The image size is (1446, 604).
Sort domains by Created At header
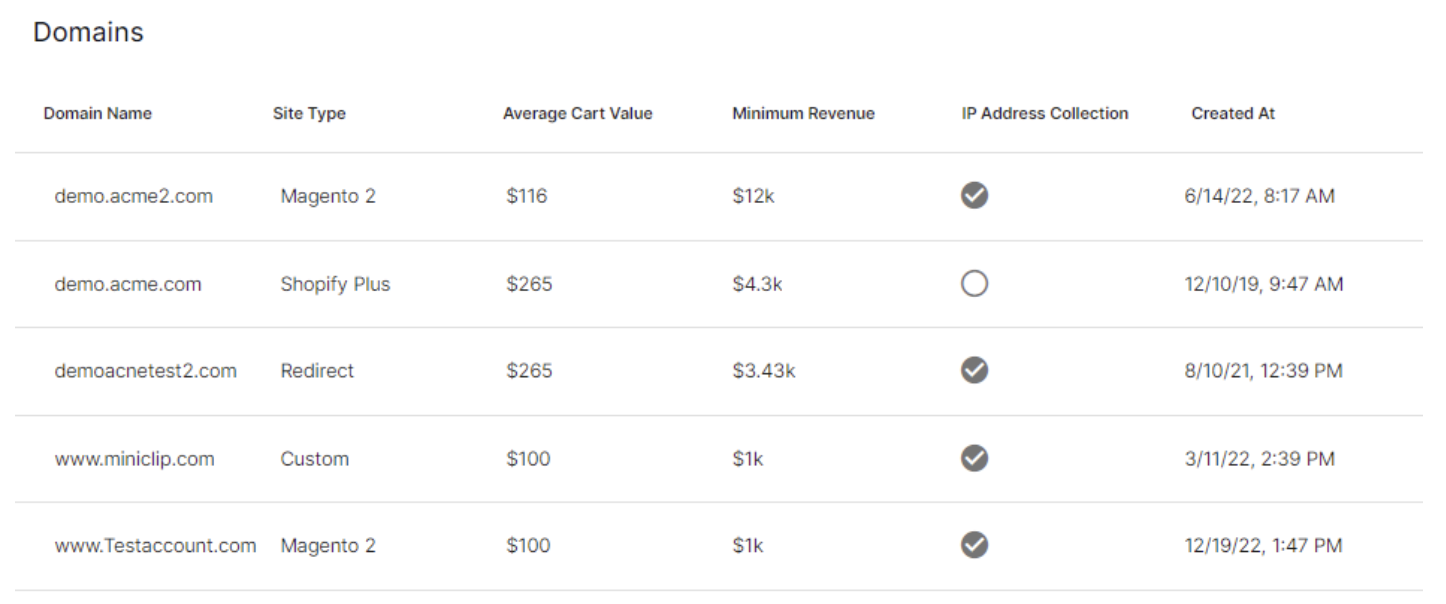[x=1233, y=114]
